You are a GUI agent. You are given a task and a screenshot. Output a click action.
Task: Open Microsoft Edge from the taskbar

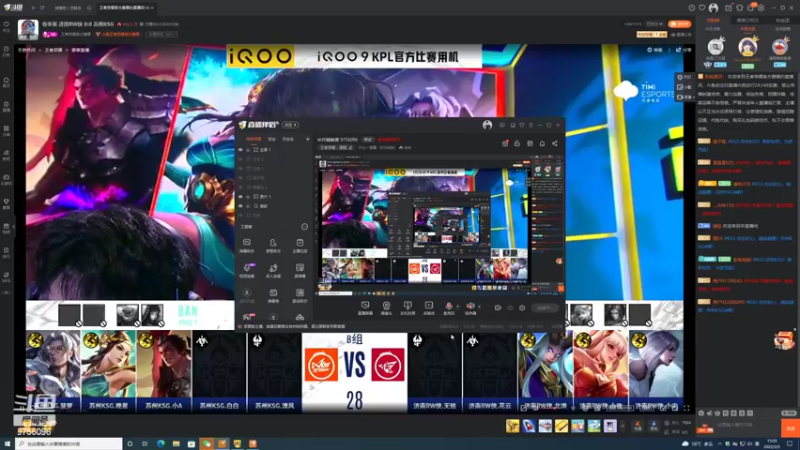[161, 444]
